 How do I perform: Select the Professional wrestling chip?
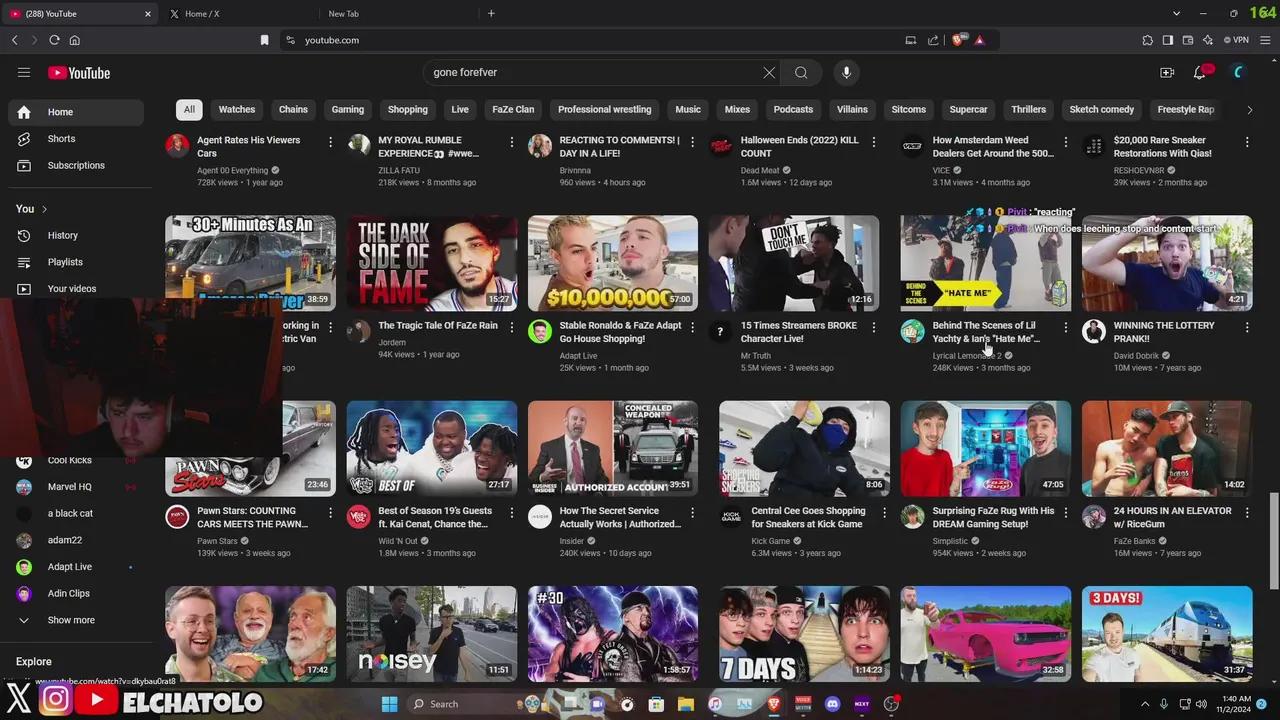604,109
